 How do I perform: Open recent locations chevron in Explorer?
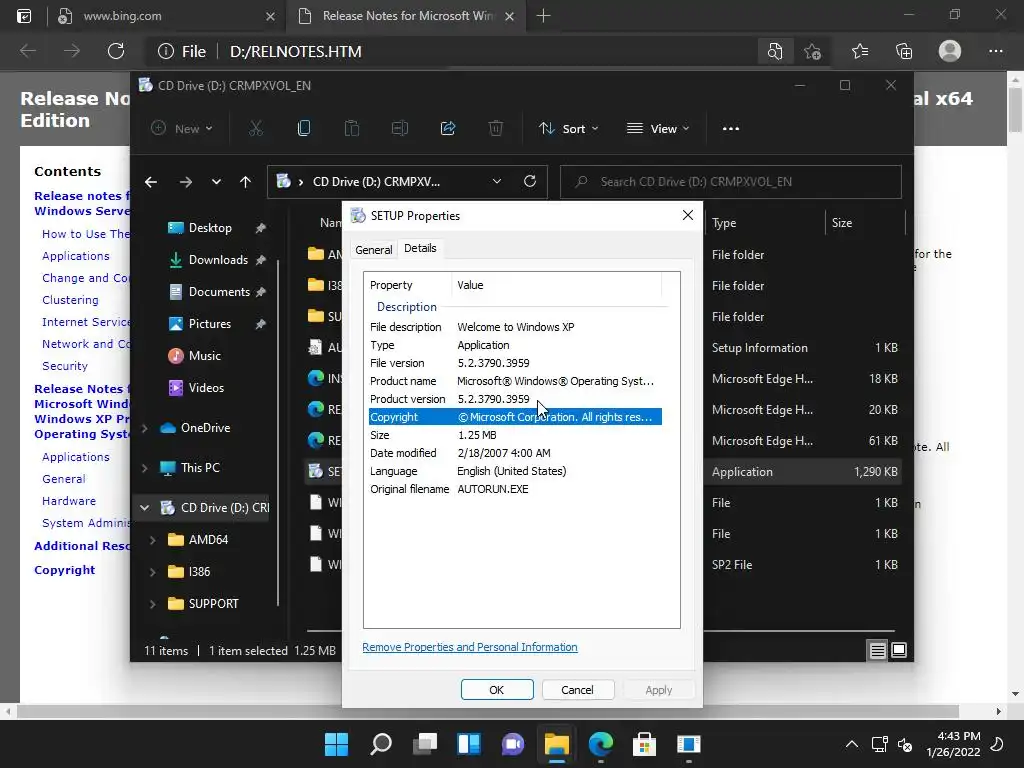tap(216, 182)
